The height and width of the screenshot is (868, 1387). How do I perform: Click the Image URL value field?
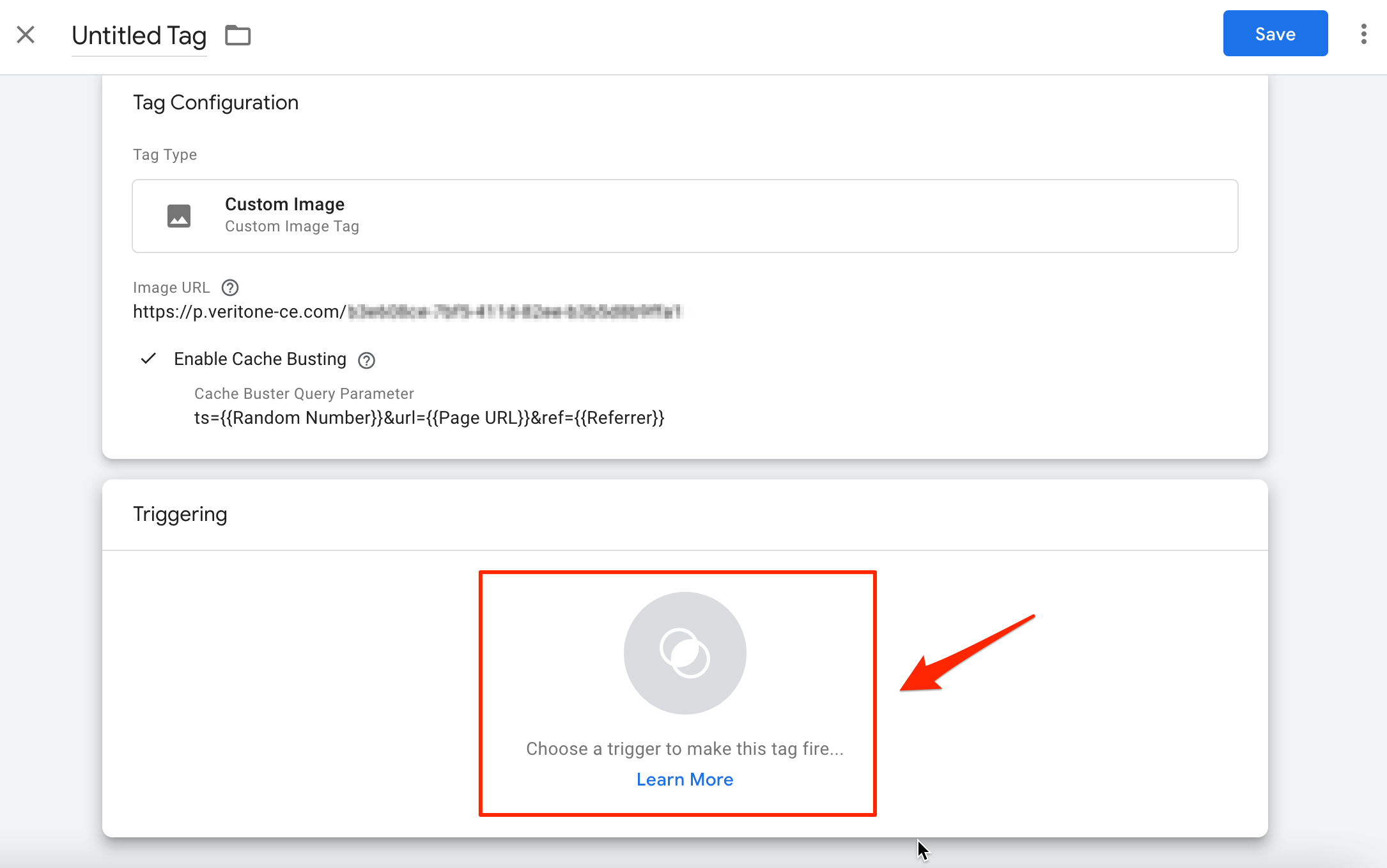[408, 312]
